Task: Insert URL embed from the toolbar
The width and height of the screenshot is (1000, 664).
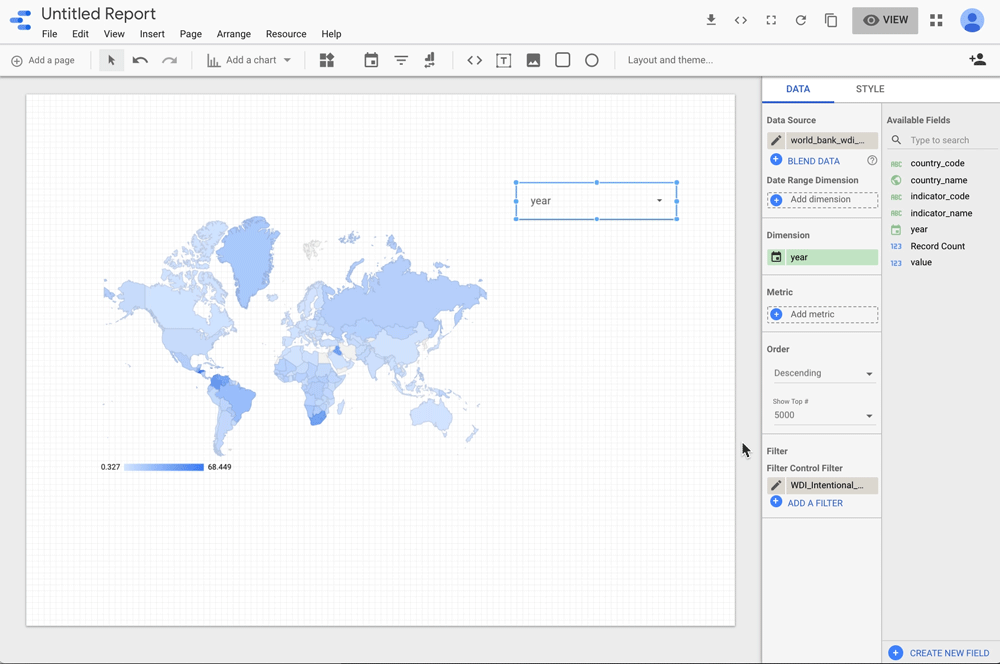Action: 474,60
